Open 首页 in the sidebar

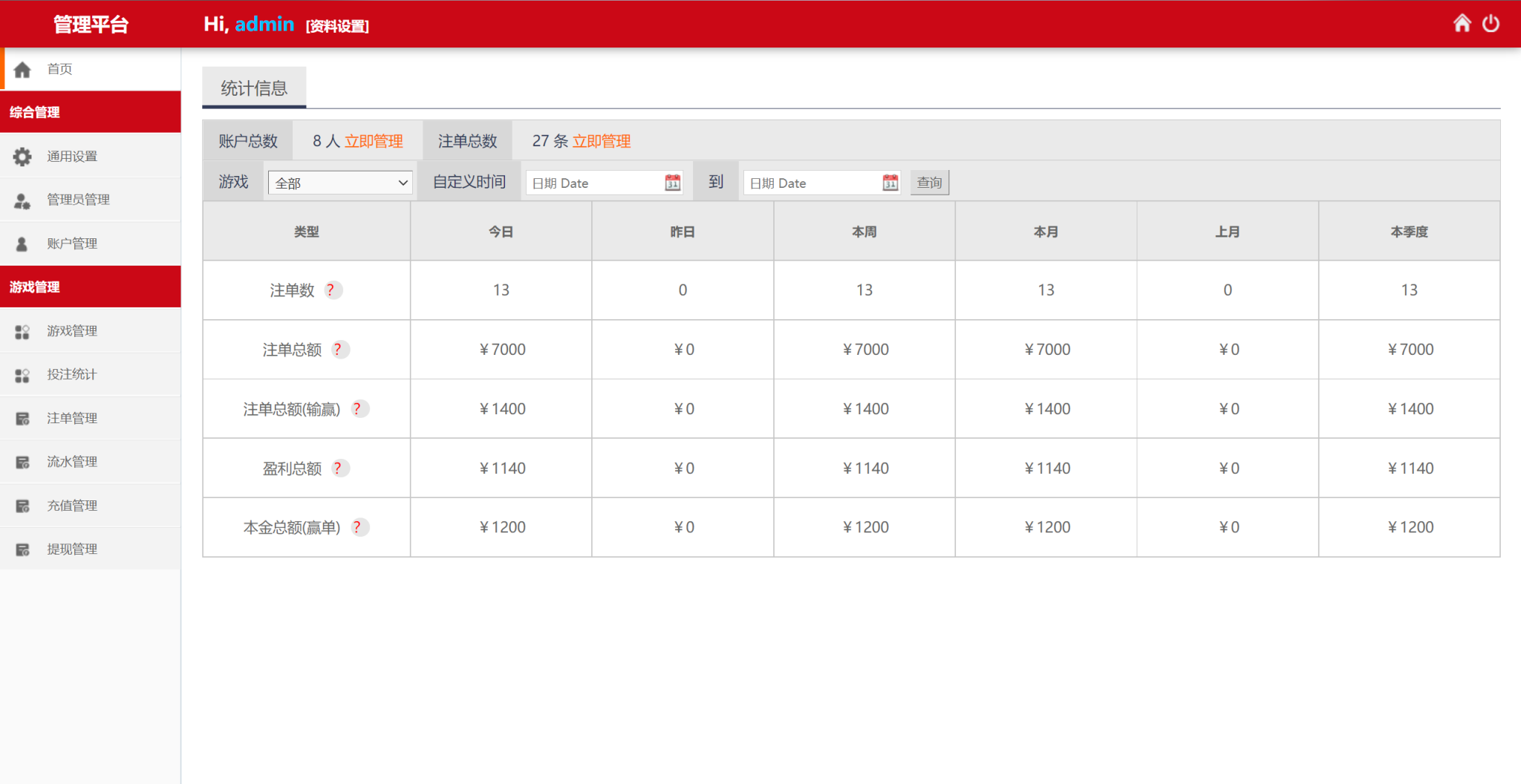point(59,69)
